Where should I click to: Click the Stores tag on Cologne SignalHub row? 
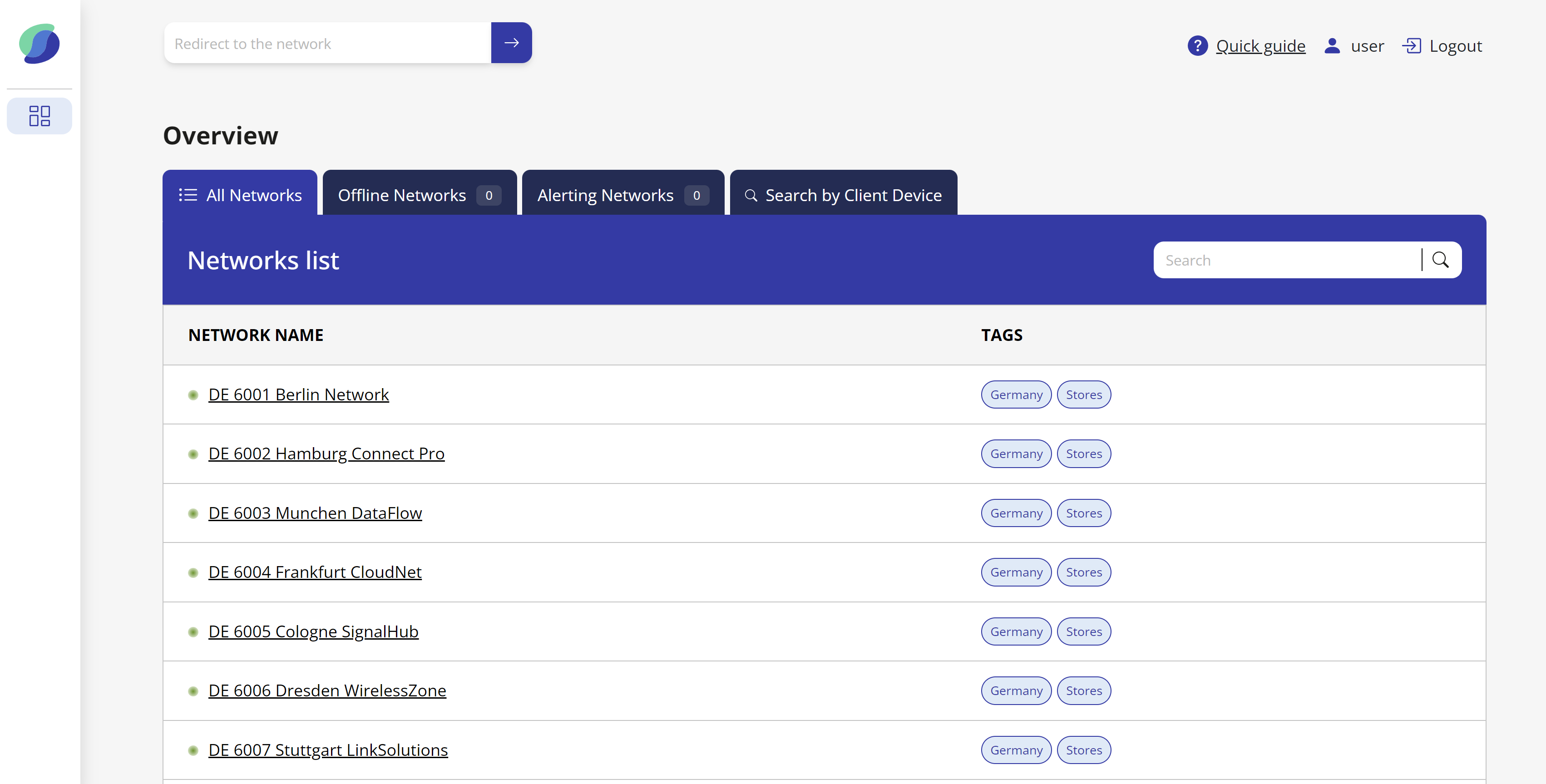click(1083, 631)
